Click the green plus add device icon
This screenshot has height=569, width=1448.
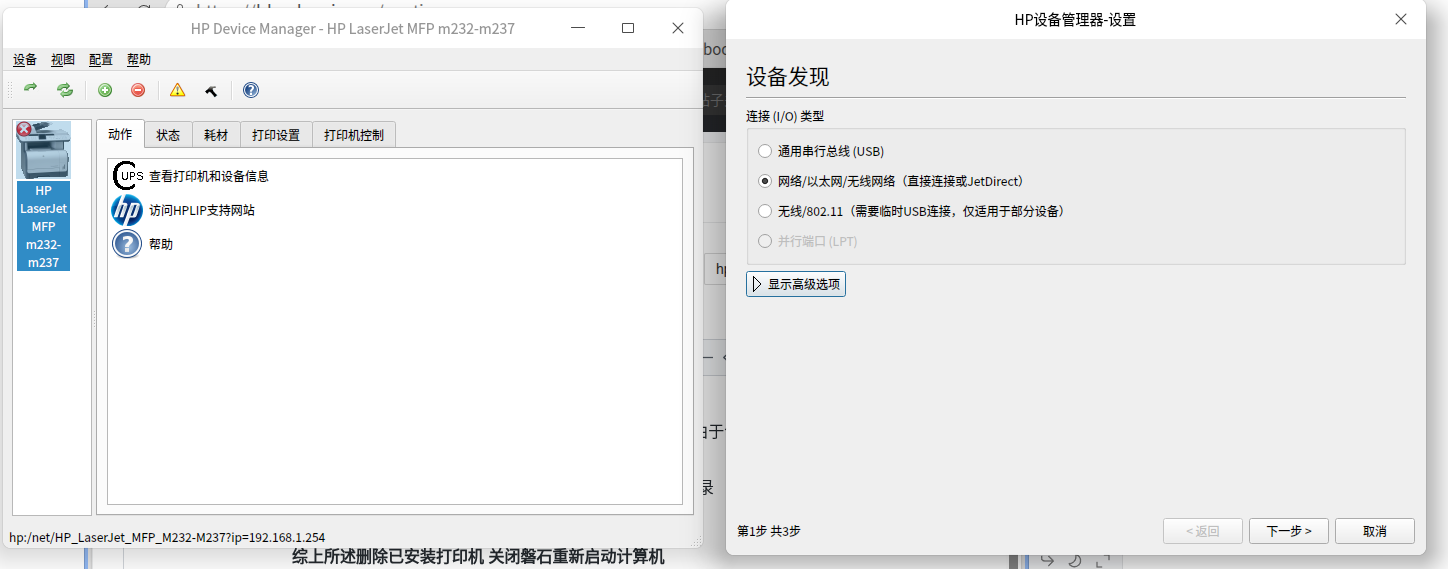coord(105,90)
